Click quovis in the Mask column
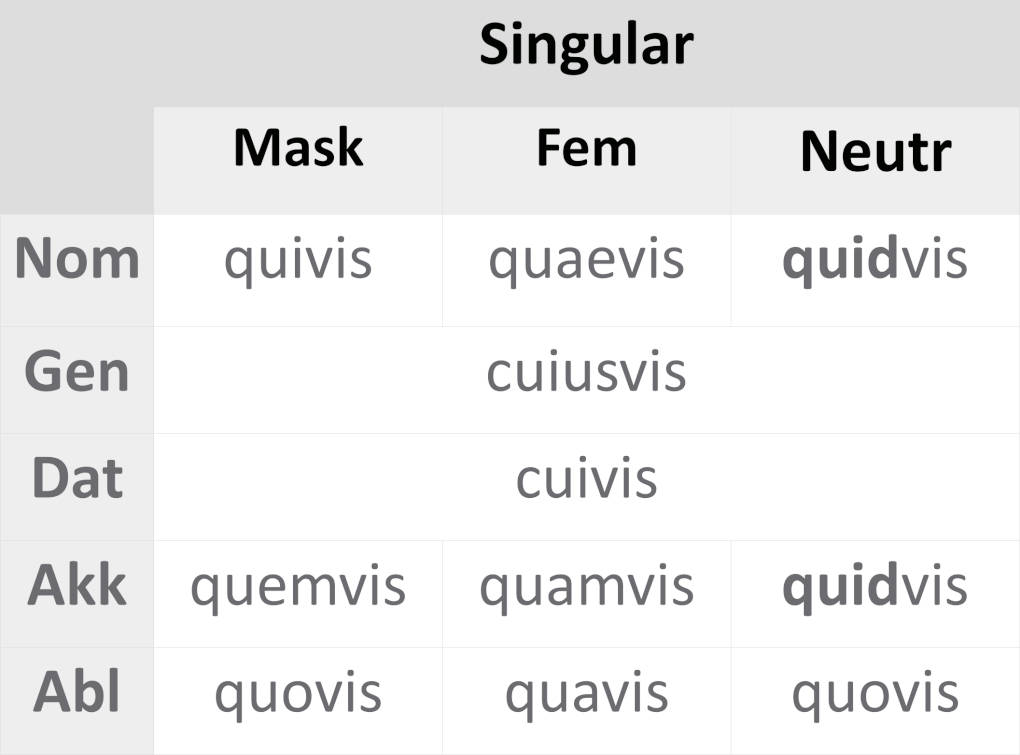The width and height of the screenshot is (1020, 755). (x=298, y=693)
